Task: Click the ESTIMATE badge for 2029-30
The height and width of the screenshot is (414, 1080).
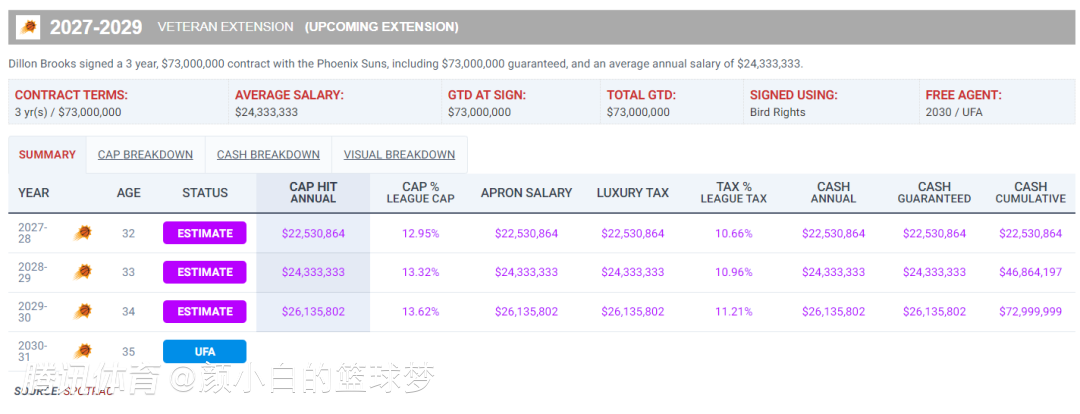Action: (205, 311)
